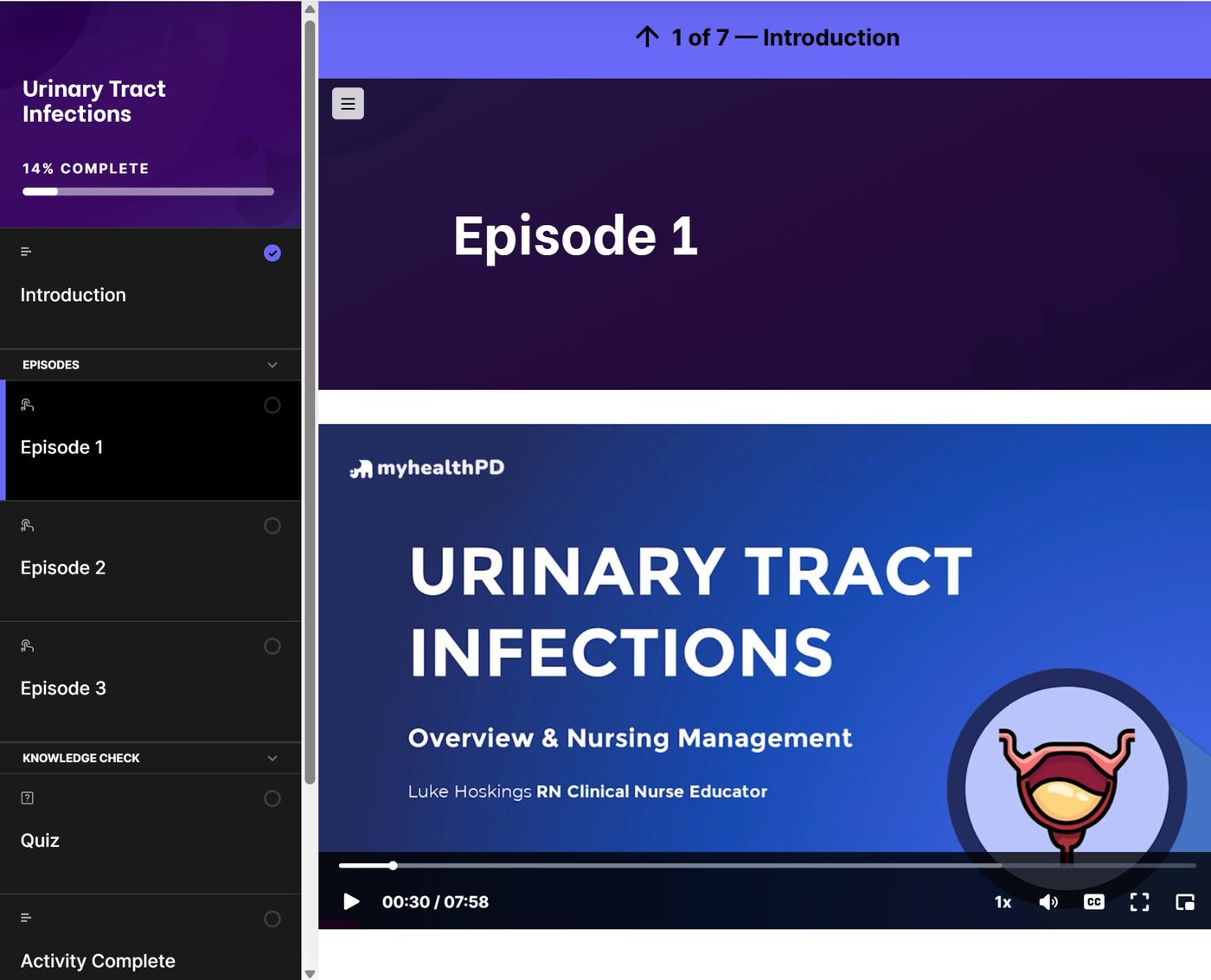The height and width of the screenshot is (980, 1211).
Task: Click the Episode 1 completion circle
Action: coord(272,406)
